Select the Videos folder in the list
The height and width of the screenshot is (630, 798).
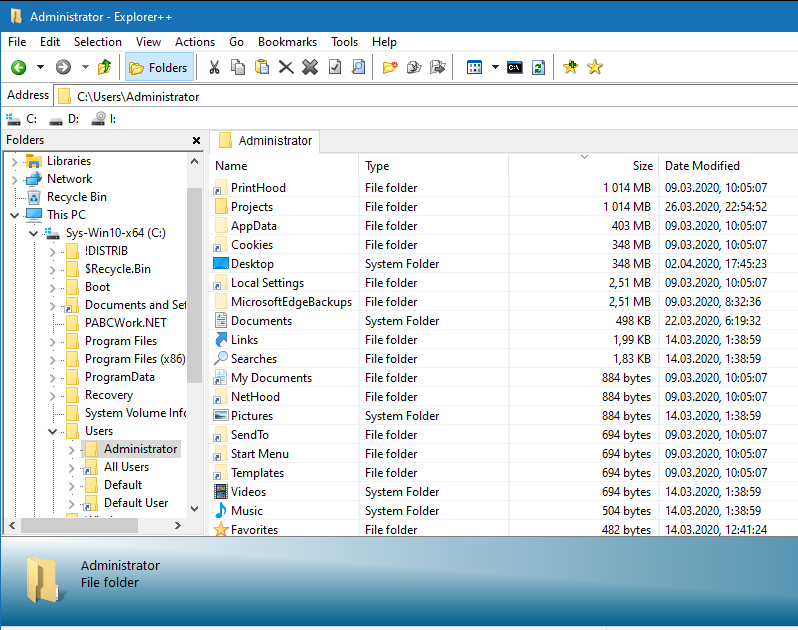(248, 492)
